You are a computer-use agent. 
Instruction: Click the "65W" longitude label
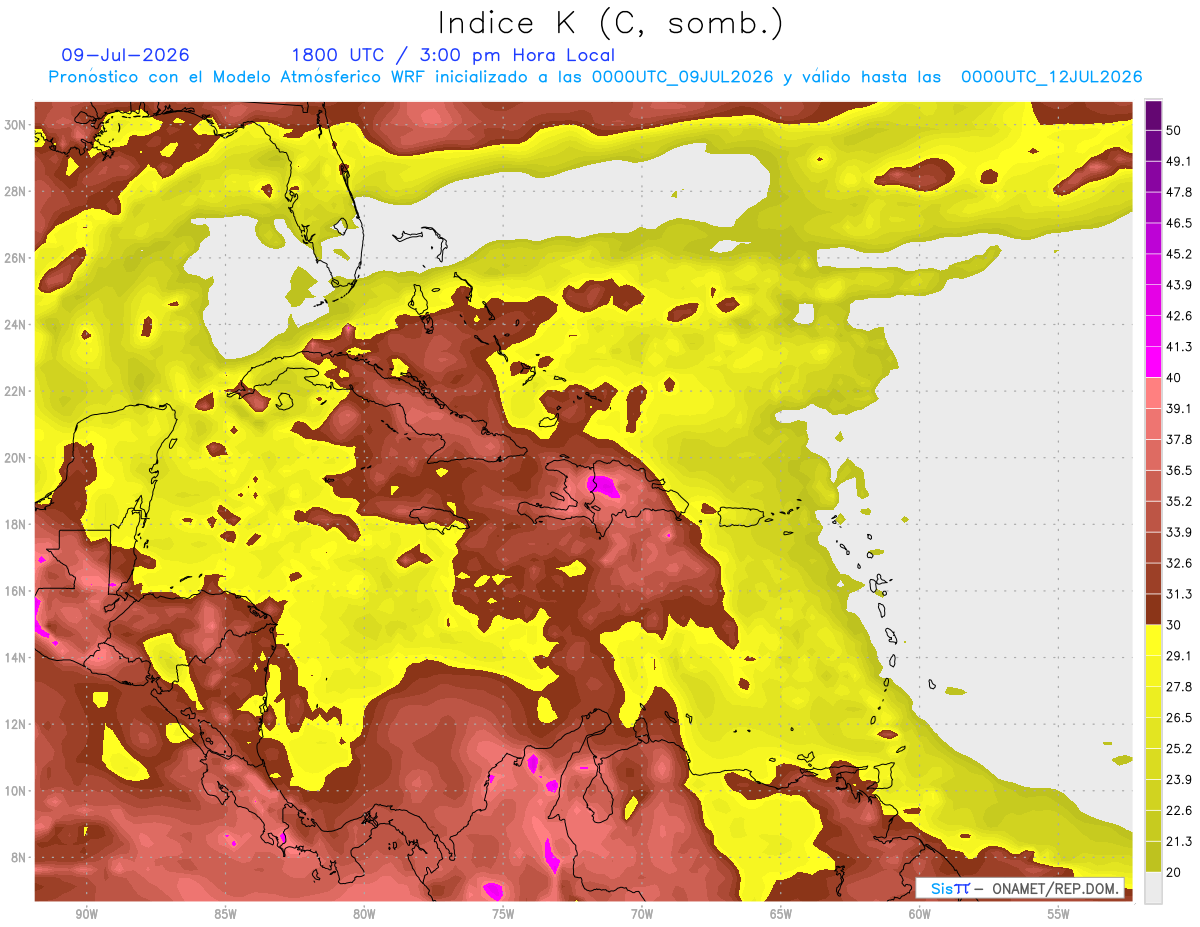[x=781, y=914]
